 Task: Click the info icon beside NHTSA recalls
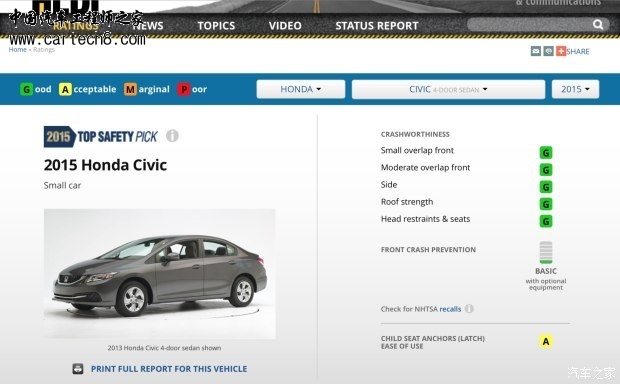469,308
